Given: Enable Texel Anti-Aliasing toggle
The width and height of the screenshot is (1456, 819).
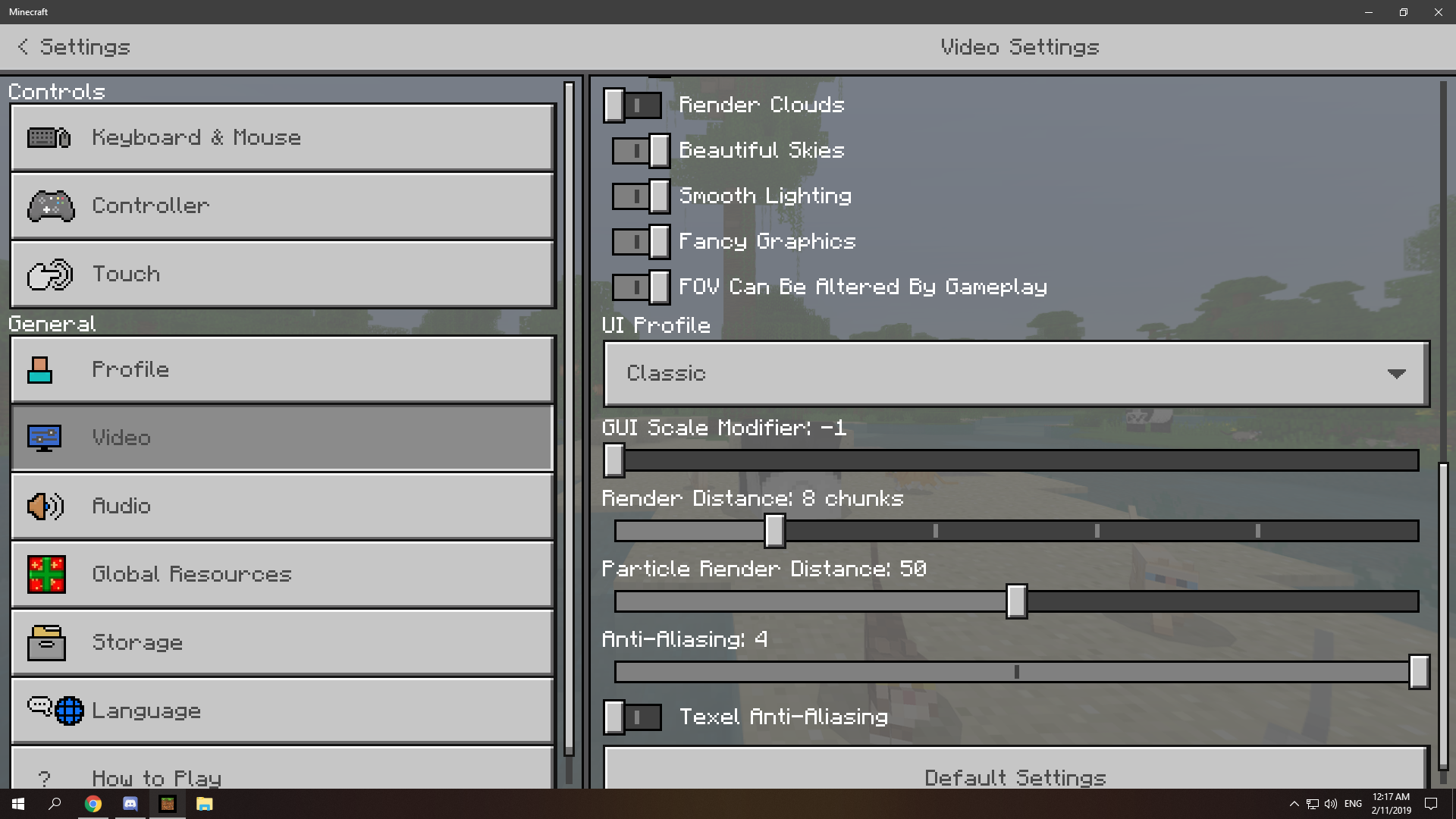Looking at the screenshot, I should click(x=632, y=717).
